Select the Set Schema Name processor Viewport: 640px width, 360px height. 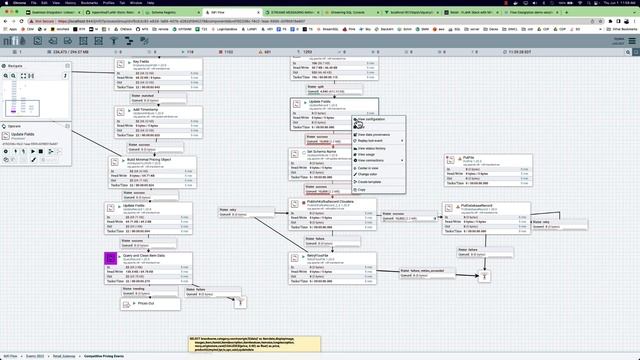point(320,164)
